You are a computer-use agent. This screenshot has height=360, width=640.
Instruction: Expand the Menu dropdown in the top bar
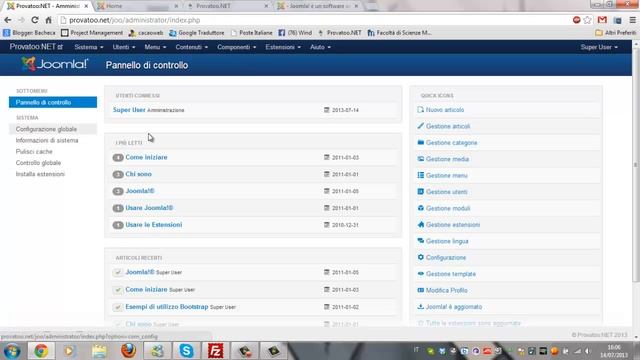click(x=155, y=47)
